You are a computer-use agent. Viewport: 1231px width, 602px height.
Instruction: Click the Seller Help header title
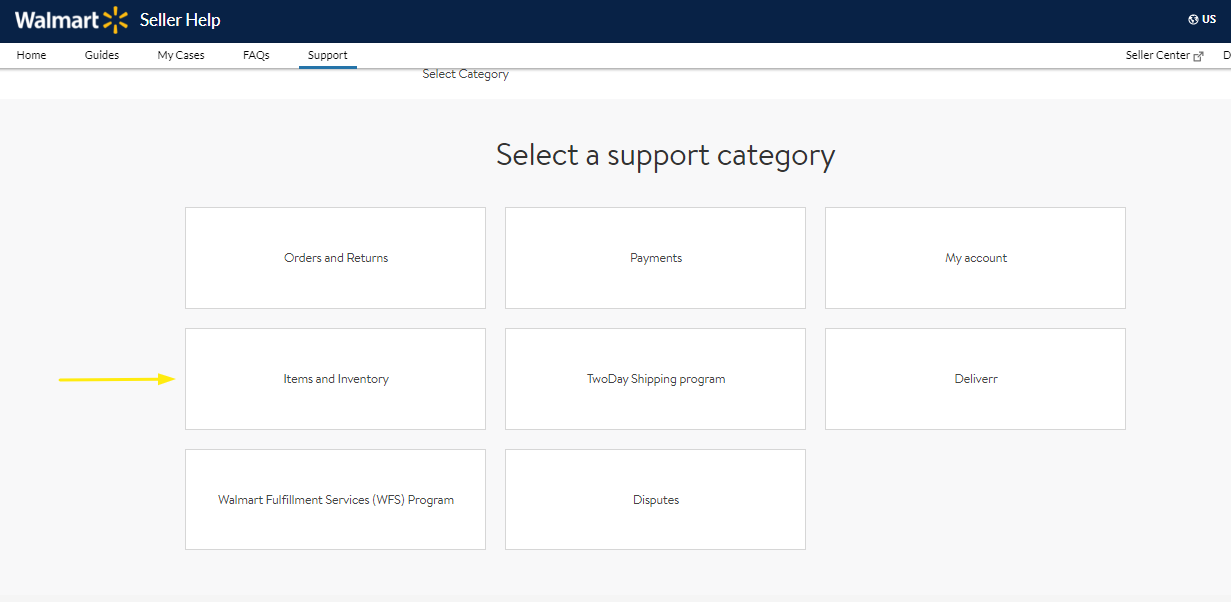(x=180, y=20)
